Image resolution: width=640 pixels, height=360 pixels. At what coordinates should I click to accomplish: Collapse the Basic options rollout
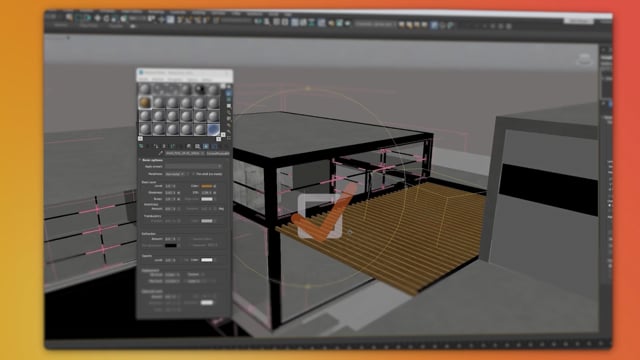pyautogui.click(x=152, y=160)
